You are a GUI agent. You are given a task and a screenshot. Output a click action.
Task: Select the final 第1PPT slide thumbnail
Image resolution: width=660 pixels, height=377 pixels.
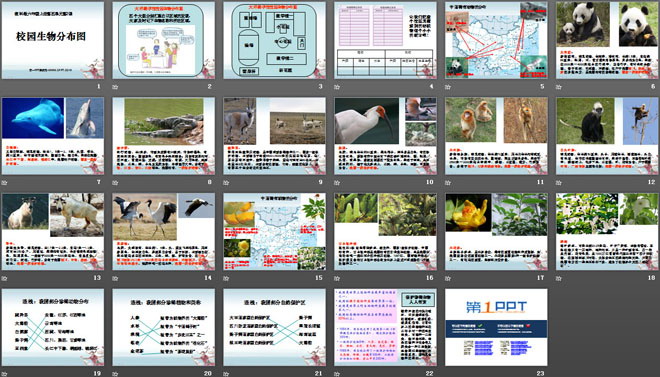[496, 327]
